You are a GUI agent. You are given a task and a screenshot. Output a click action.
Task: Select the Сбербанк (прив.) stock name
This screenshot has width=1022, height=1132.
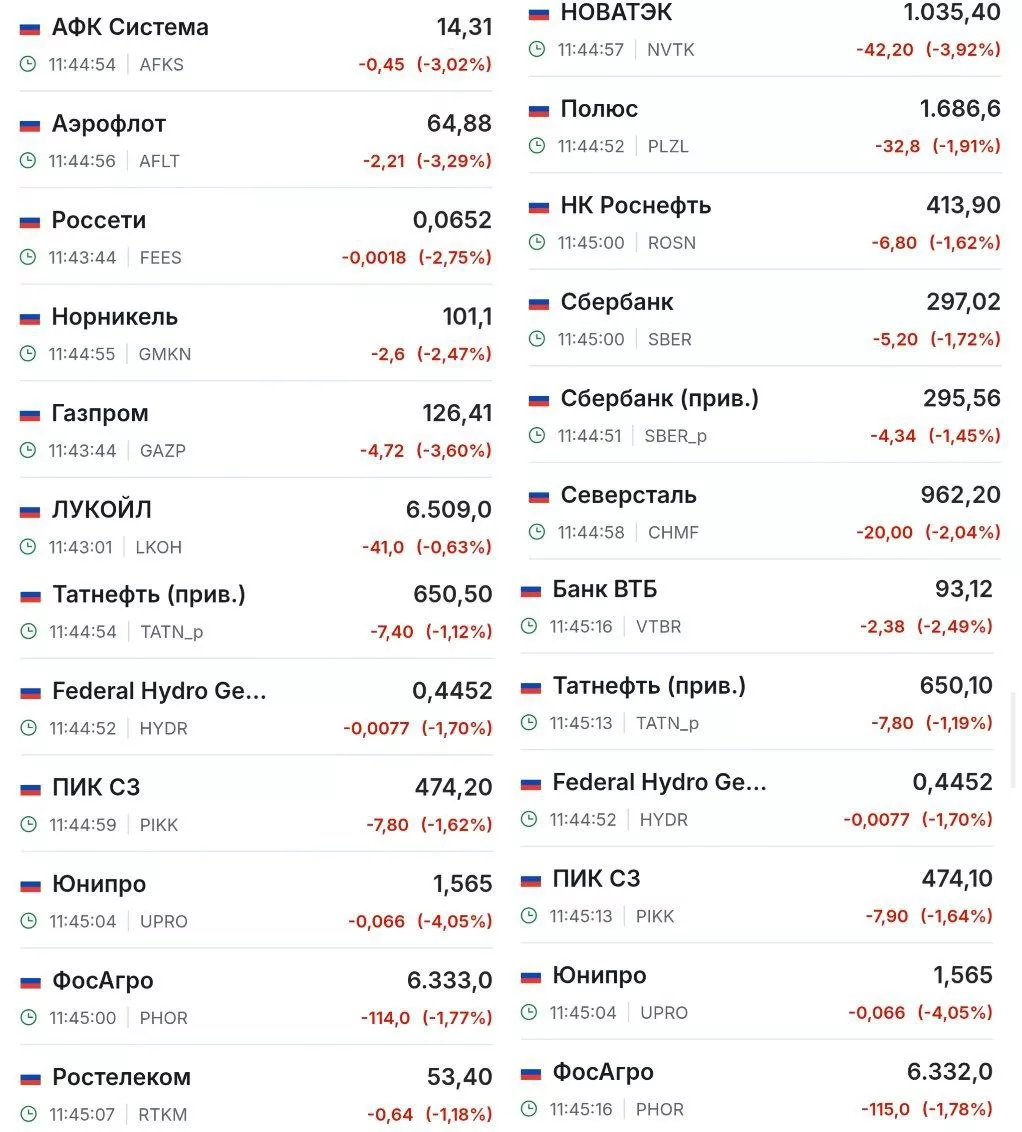point(659,399)
